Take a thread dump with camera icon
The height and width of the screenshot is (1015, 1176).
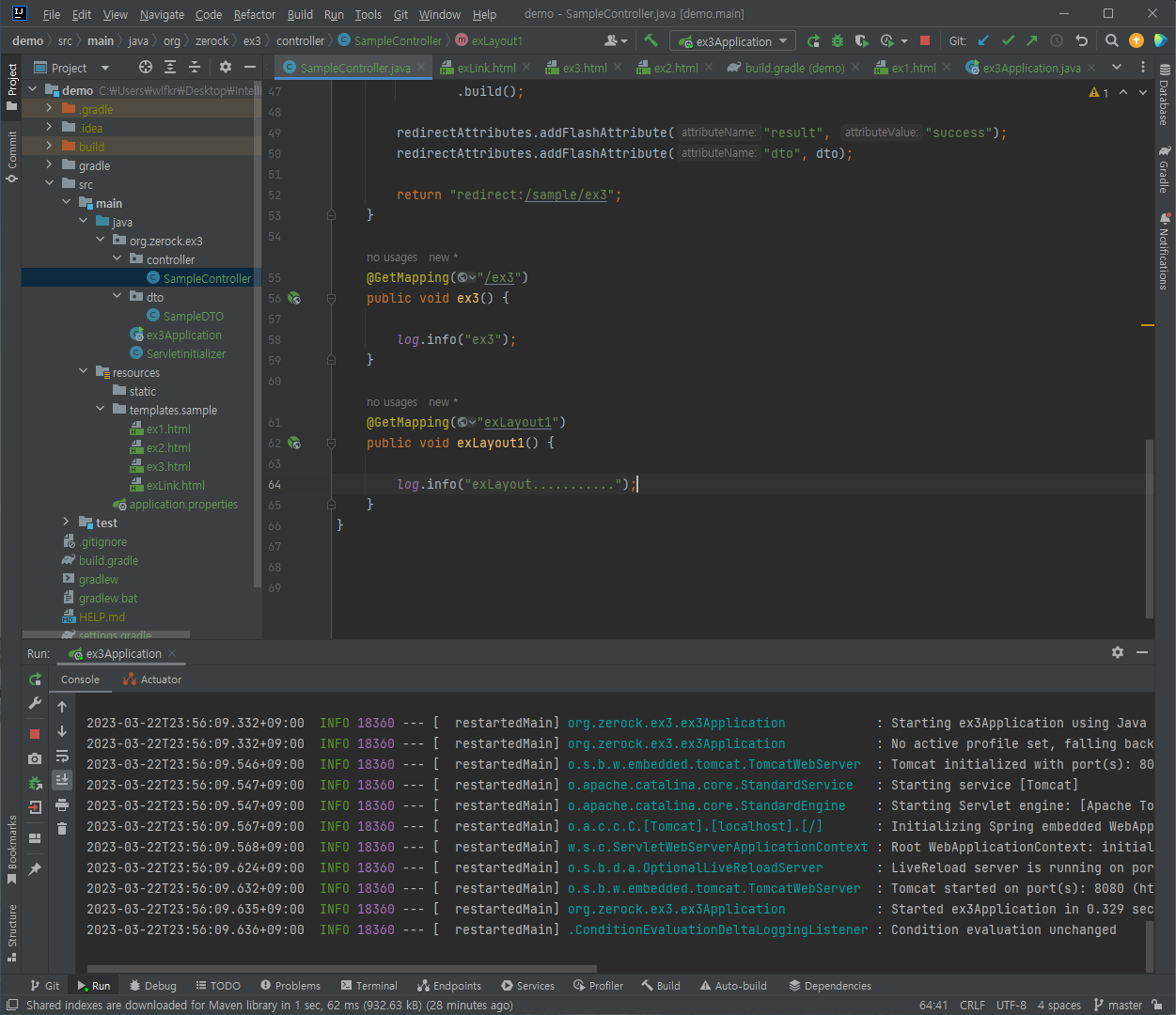coord(35,757)
